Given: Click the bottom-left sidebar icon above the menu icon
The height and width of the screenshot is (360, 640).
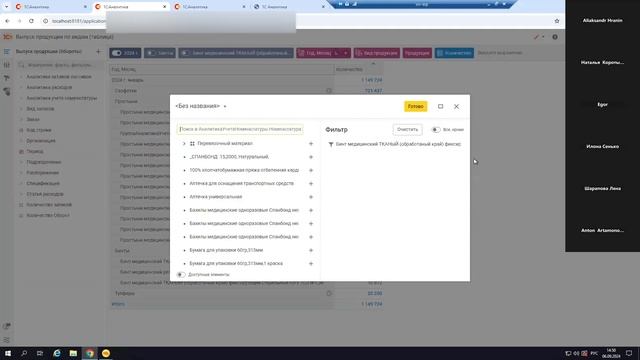Looking at the screenshot, I should 7,326.
